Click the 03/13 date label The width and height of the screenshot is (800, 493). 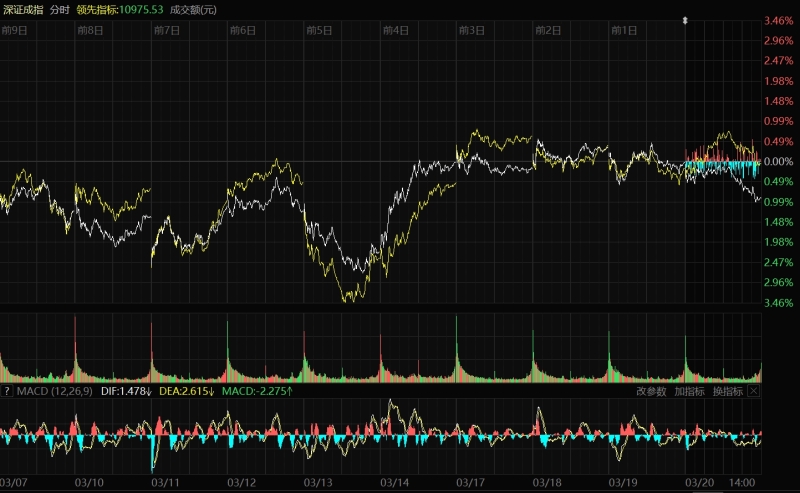pos(318,483)
